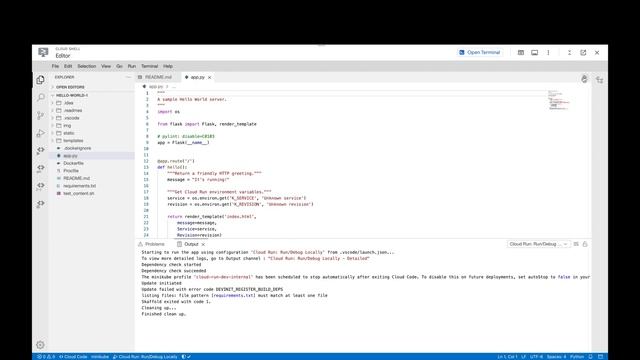Open the Explorer panel more actions ellipsis
This screenshot has width=640, height=360.
coord(128,77)
